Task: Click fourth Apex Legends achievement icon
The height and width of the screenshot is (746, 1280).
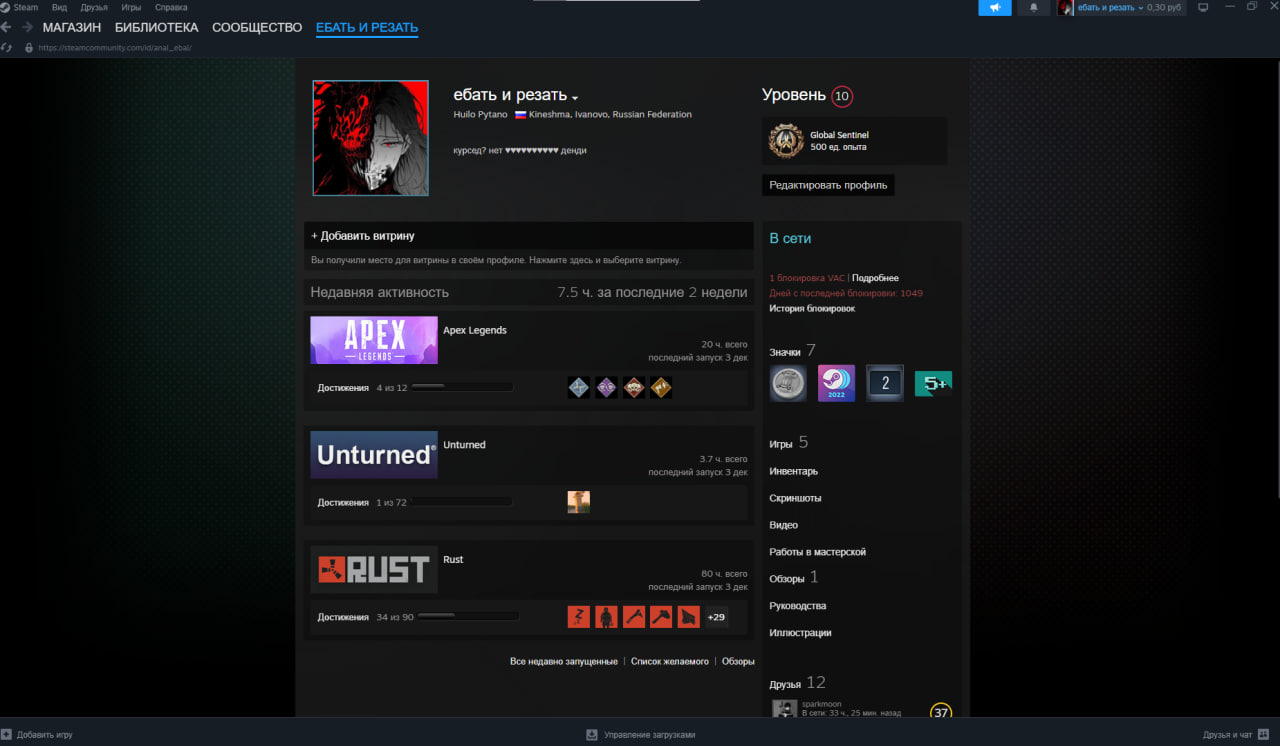Action: [x=661, y=387]
